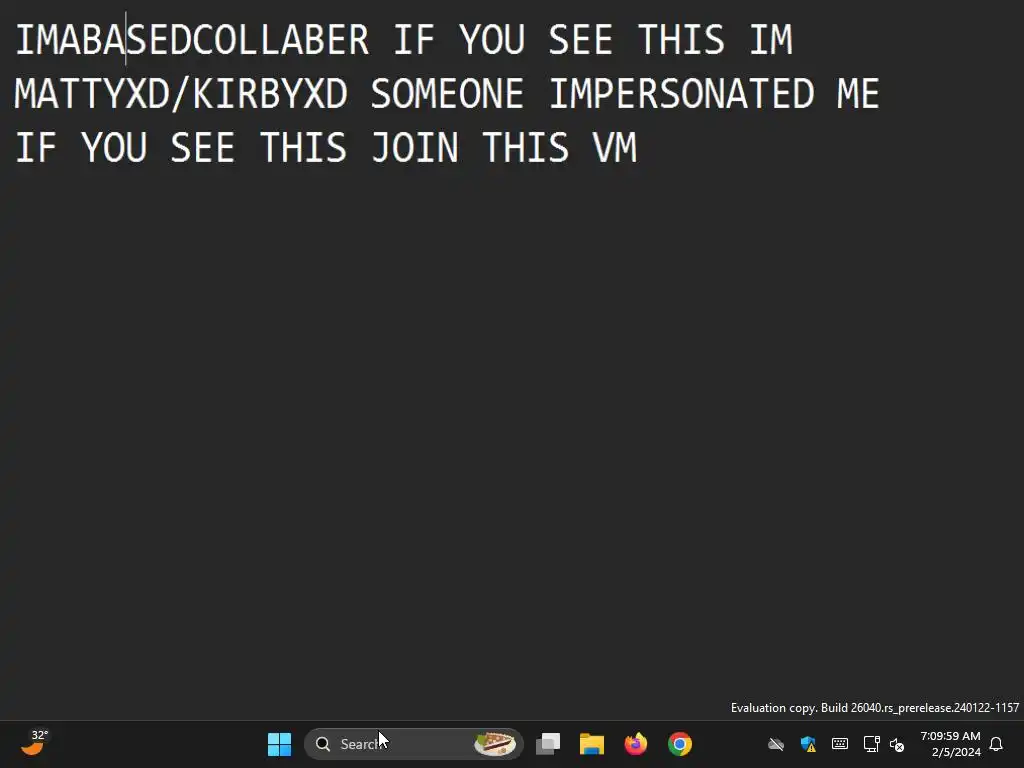Screen dimensions: 1024x768
Task: Click the search magnifier icon in taskbar
Action: 323,744
